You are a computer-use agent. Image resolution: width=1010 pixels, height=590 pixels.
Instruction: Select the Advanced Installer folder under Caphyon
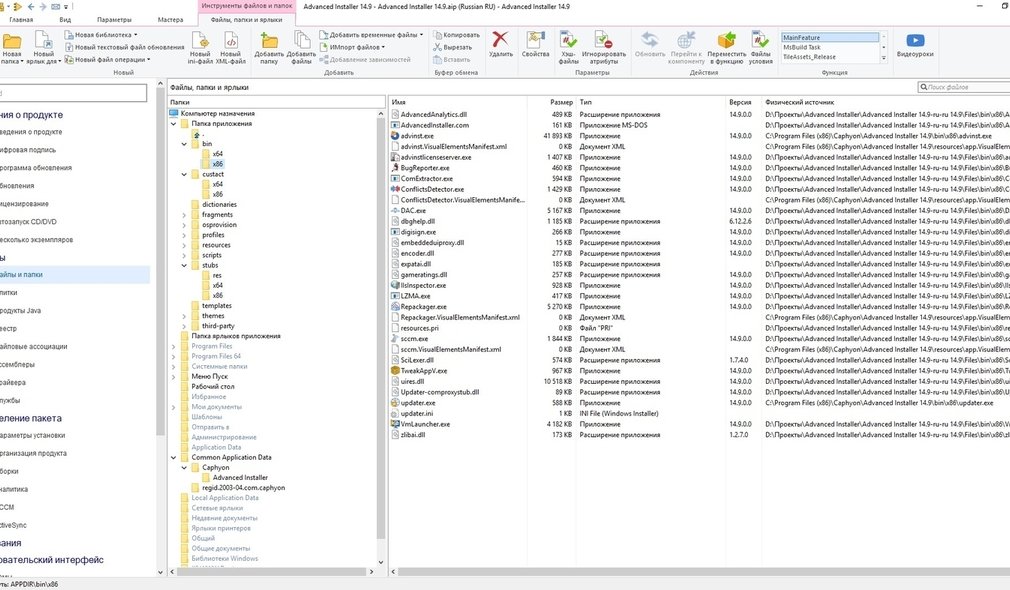240,478
